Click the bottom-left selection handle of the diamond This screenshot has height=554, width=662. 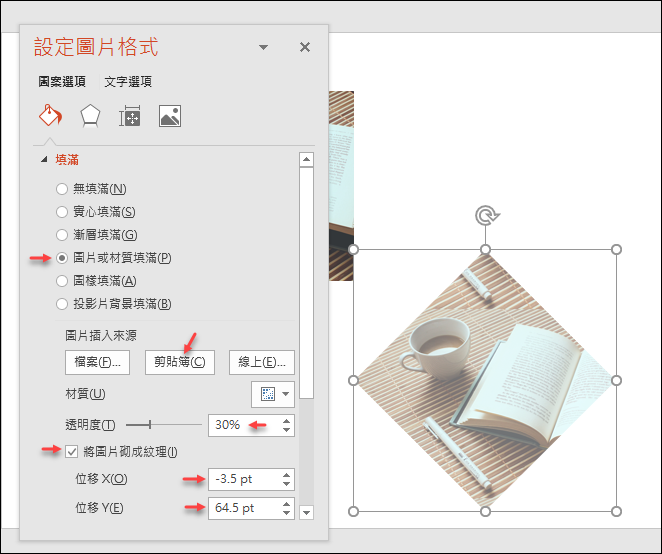click(x=354, y=511)
